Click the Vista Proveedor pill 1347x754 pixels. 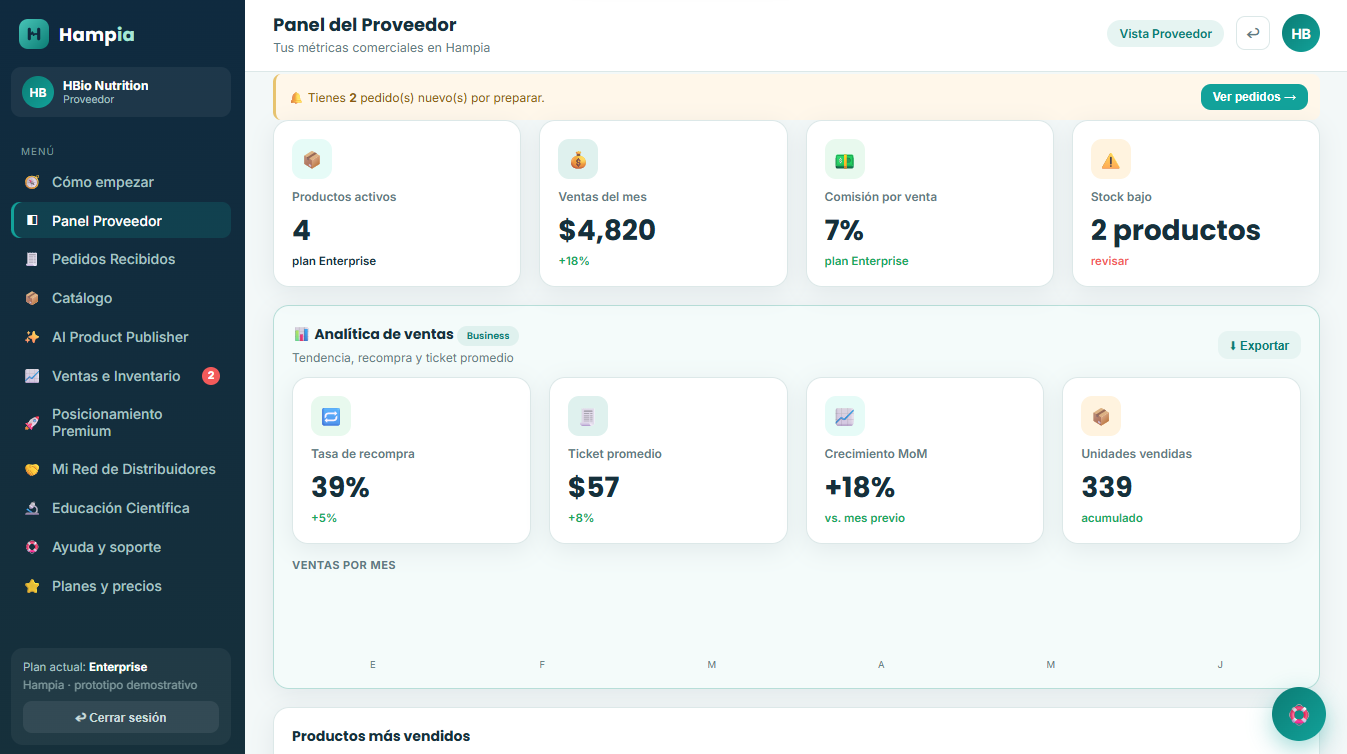coord(1165,34)
